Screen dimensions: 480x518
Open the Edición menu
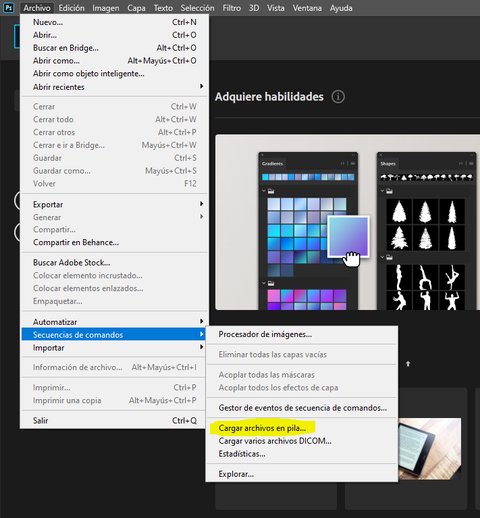[71, 8]
